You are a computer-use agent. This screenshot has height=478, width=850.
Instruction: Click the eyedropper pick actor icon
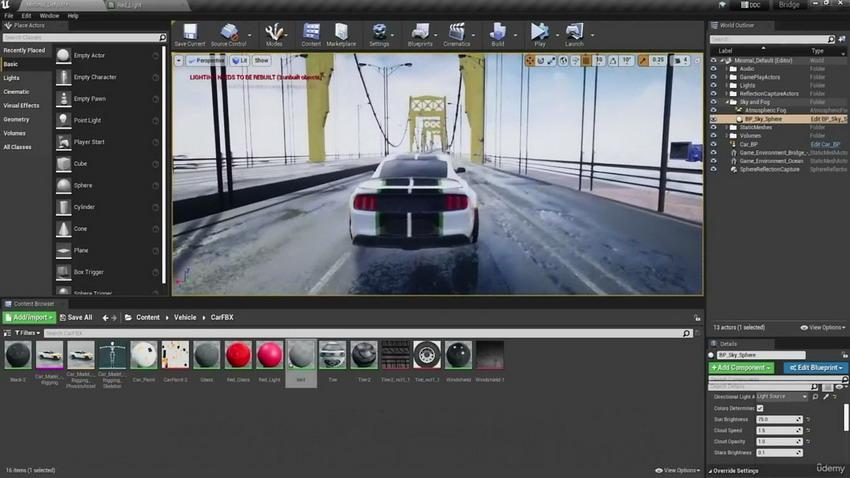tap(826, 397)
